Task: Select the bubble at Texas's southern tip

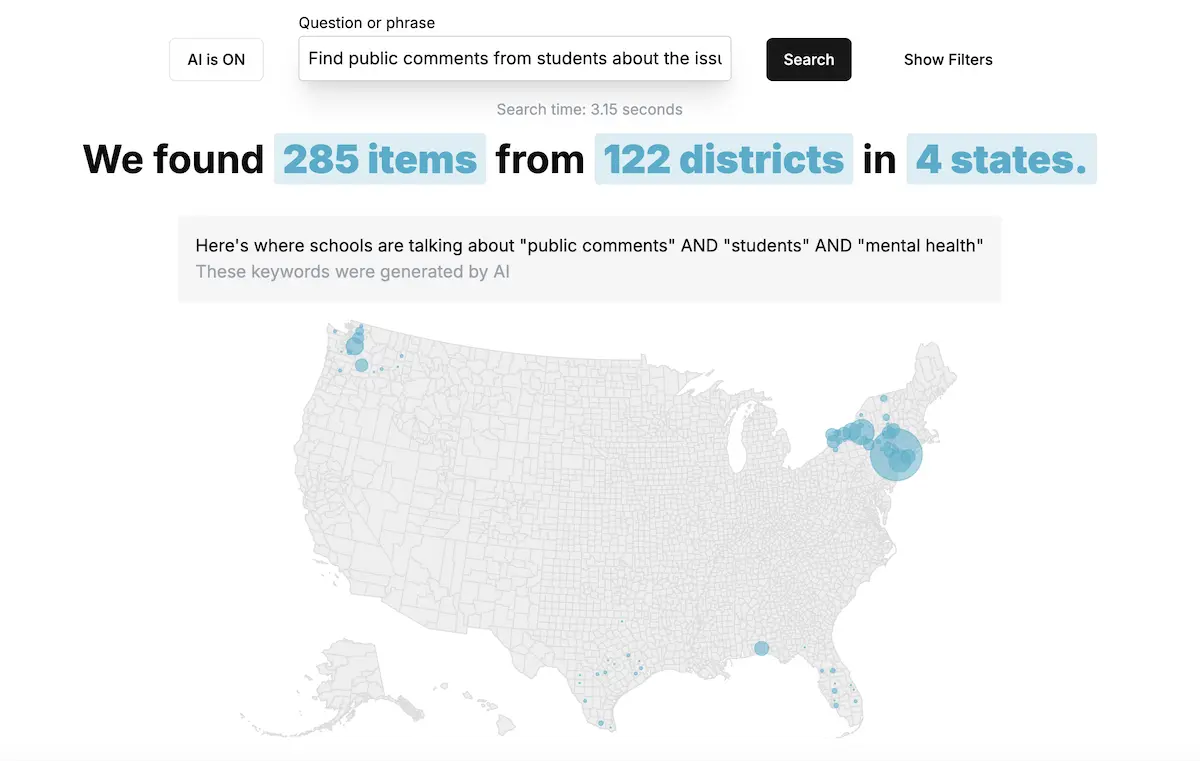Action: pos(601,723)
